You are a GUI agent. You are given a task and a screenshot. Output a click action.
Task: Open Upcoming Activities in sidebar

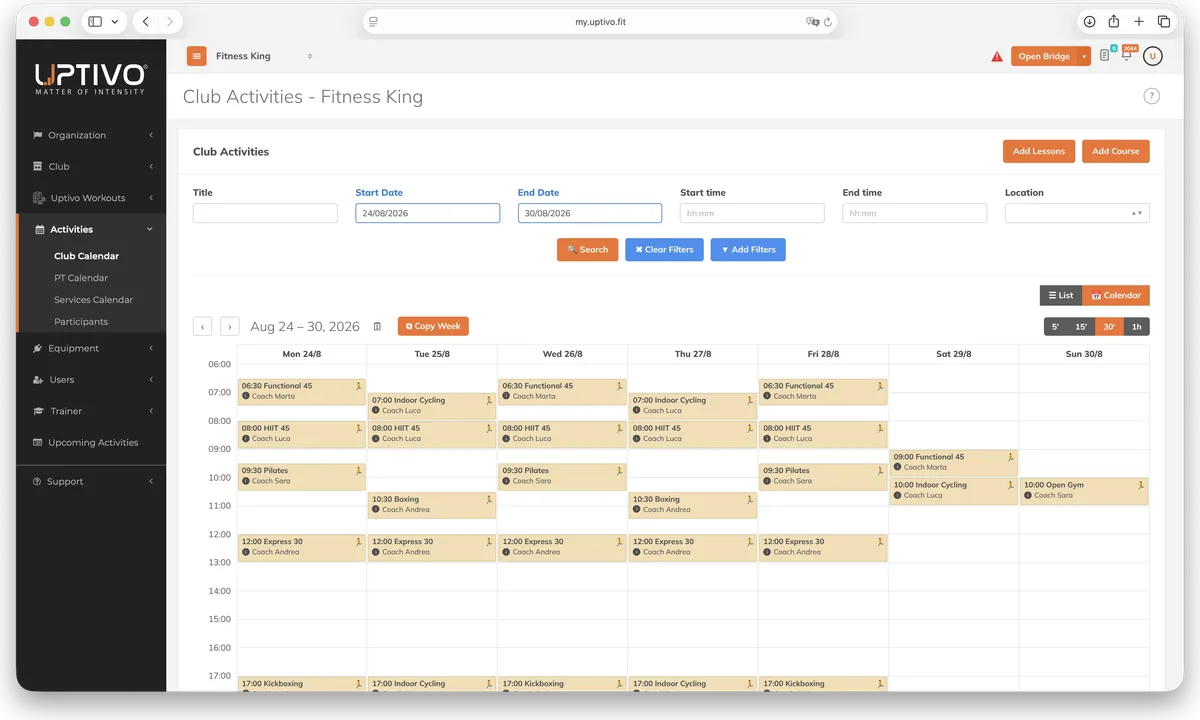(91, 442)
